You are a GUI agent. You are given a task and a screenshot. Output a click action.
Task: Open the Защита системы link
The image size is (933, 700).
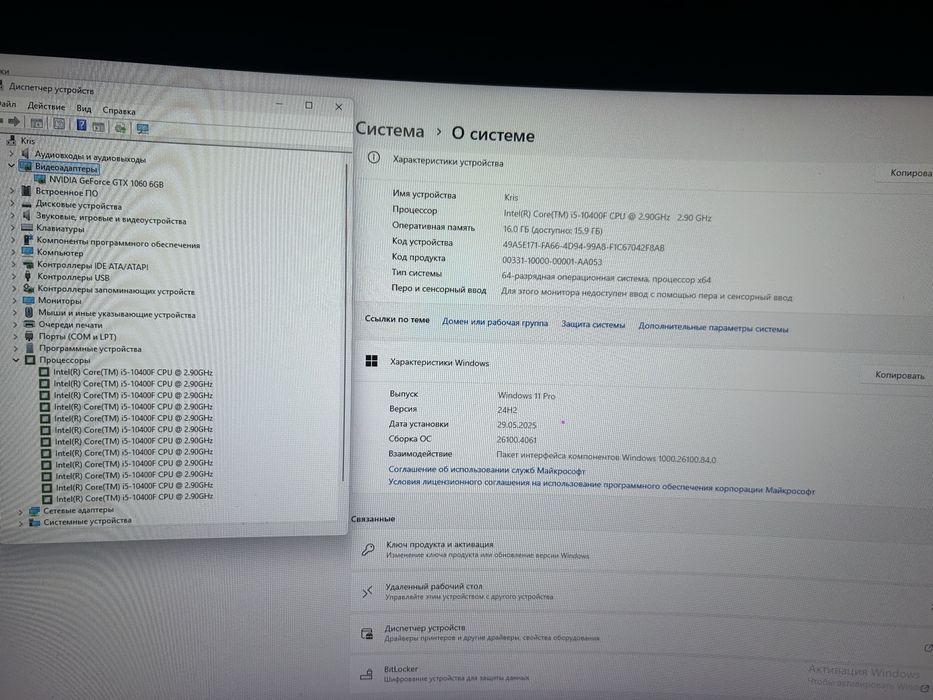pyautogui.click(x=593, y=324)
